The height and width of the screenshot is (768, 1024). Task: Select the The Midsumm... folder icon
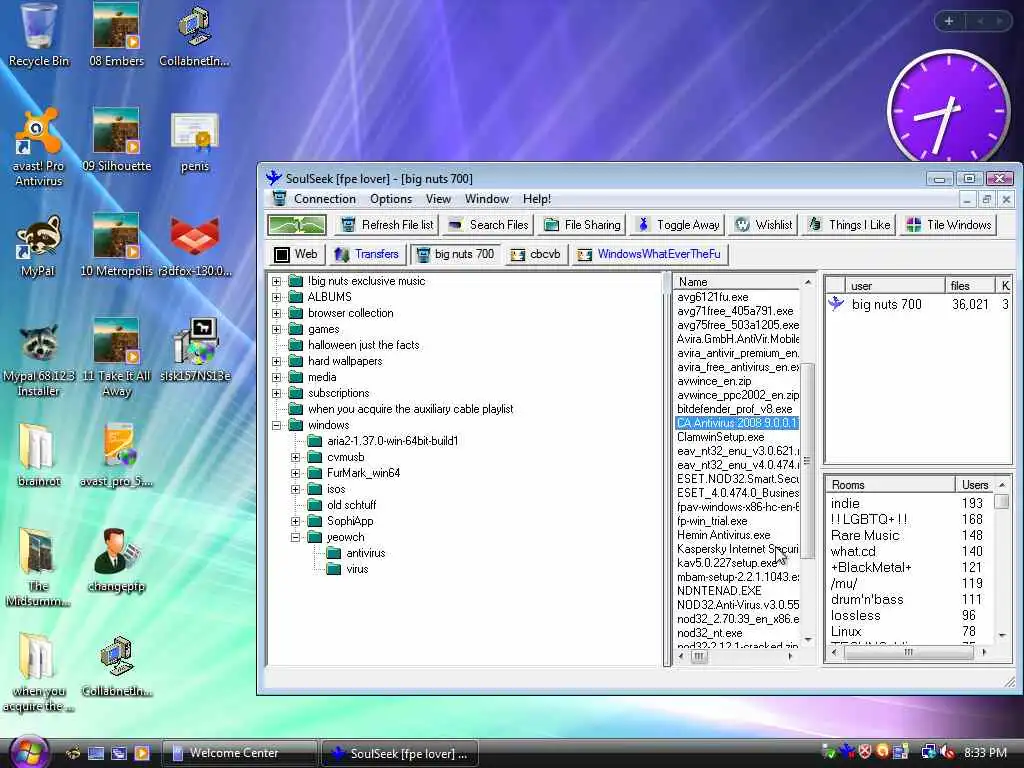(39, 567)
